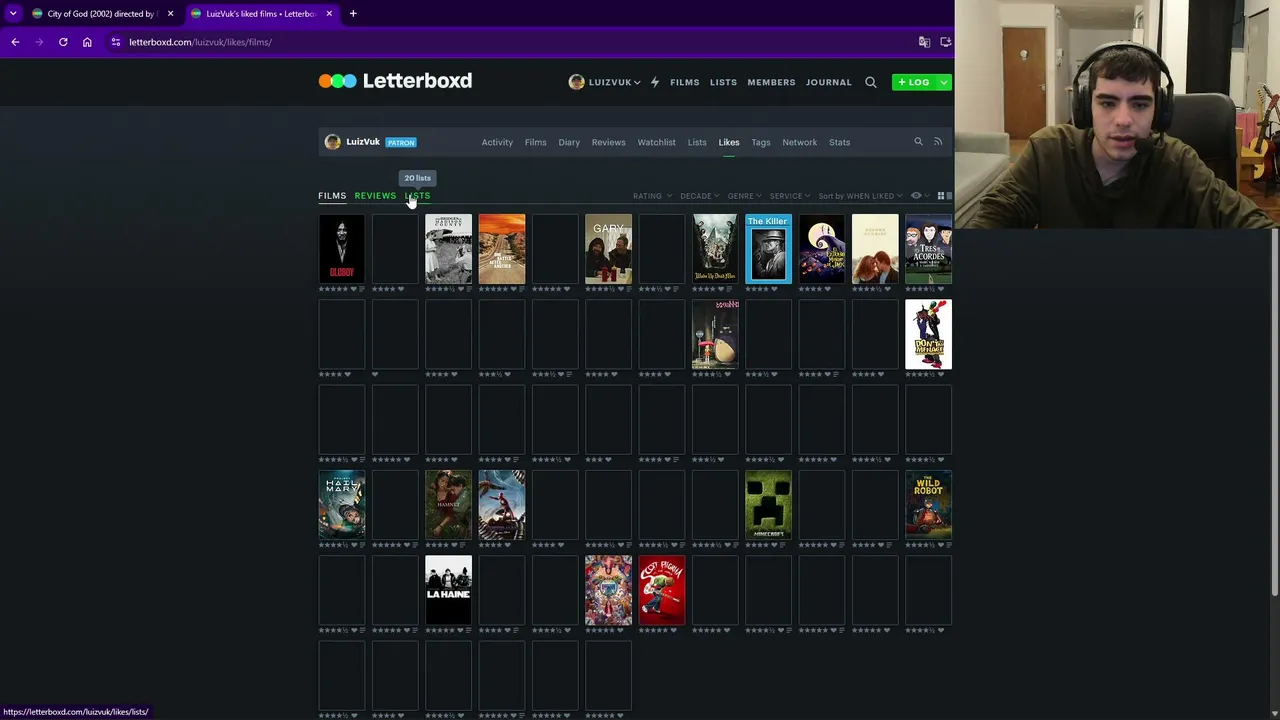The height and width of the screenshot is (720, 1280).
Task: Open the lightning bolt activity icon
Action: pyautogui.click(x=655, y=82)
